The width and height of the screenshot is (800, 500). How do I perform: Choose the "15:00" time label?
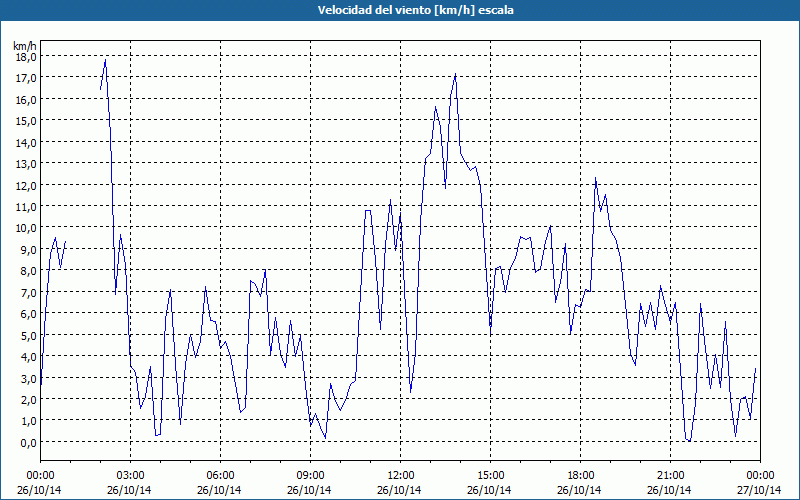490,476
